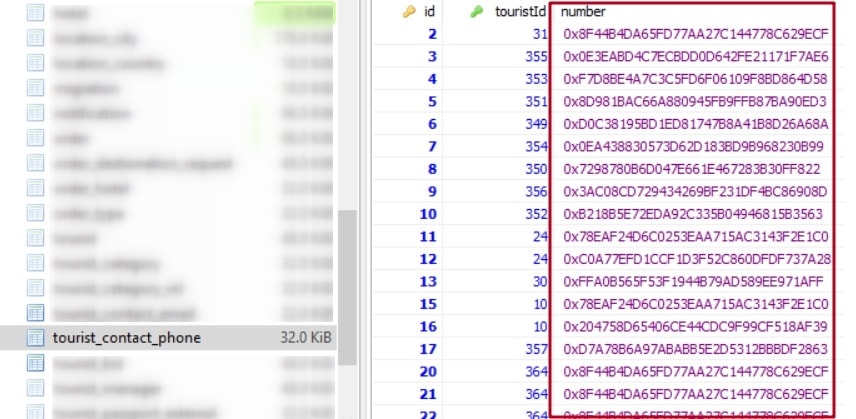856x419 pixels.
Task: Click the id column header text
Action: coord(429,12)
